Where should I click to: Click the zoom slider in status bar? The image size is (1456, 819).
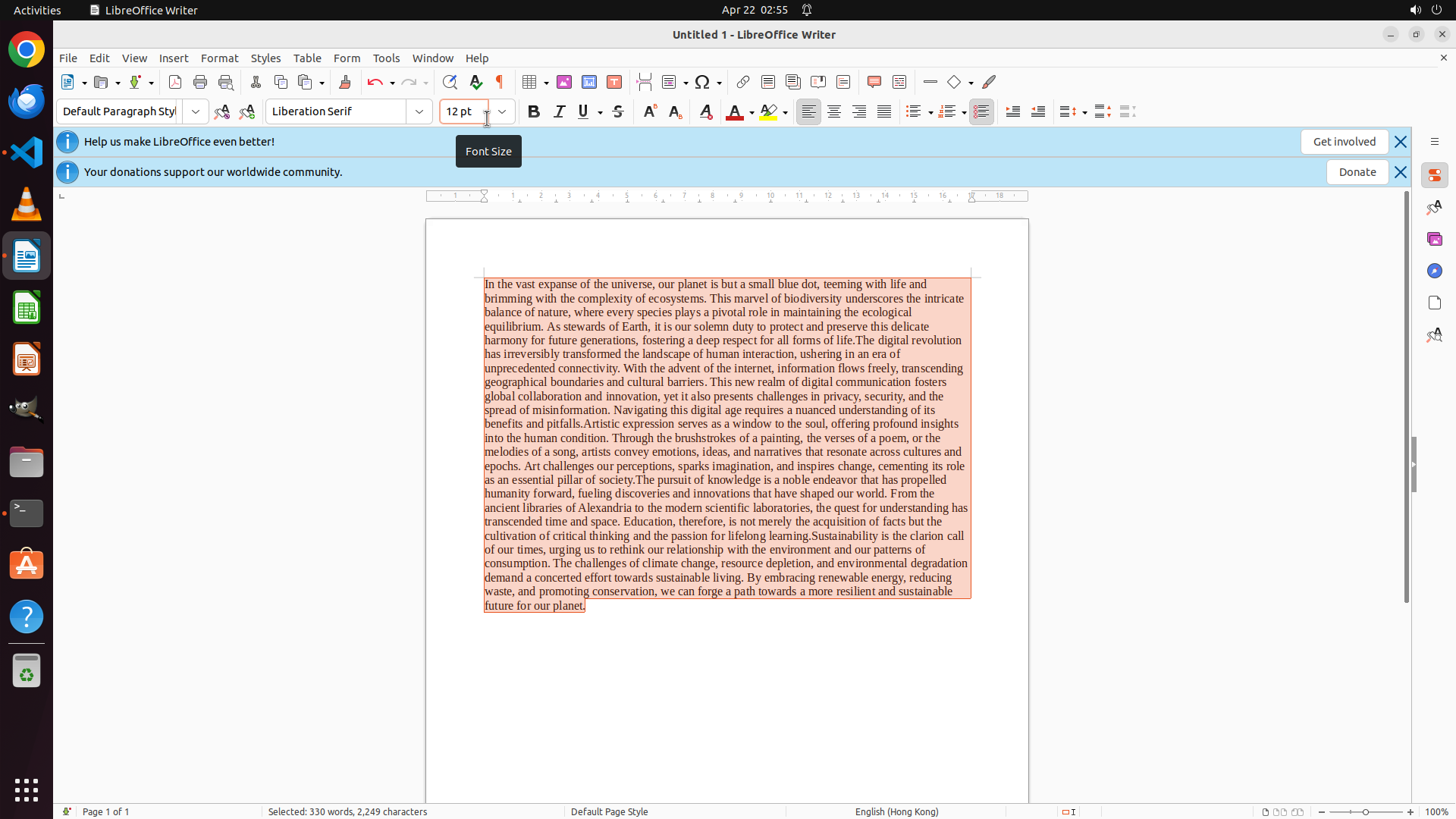[x=1366, y=811]
